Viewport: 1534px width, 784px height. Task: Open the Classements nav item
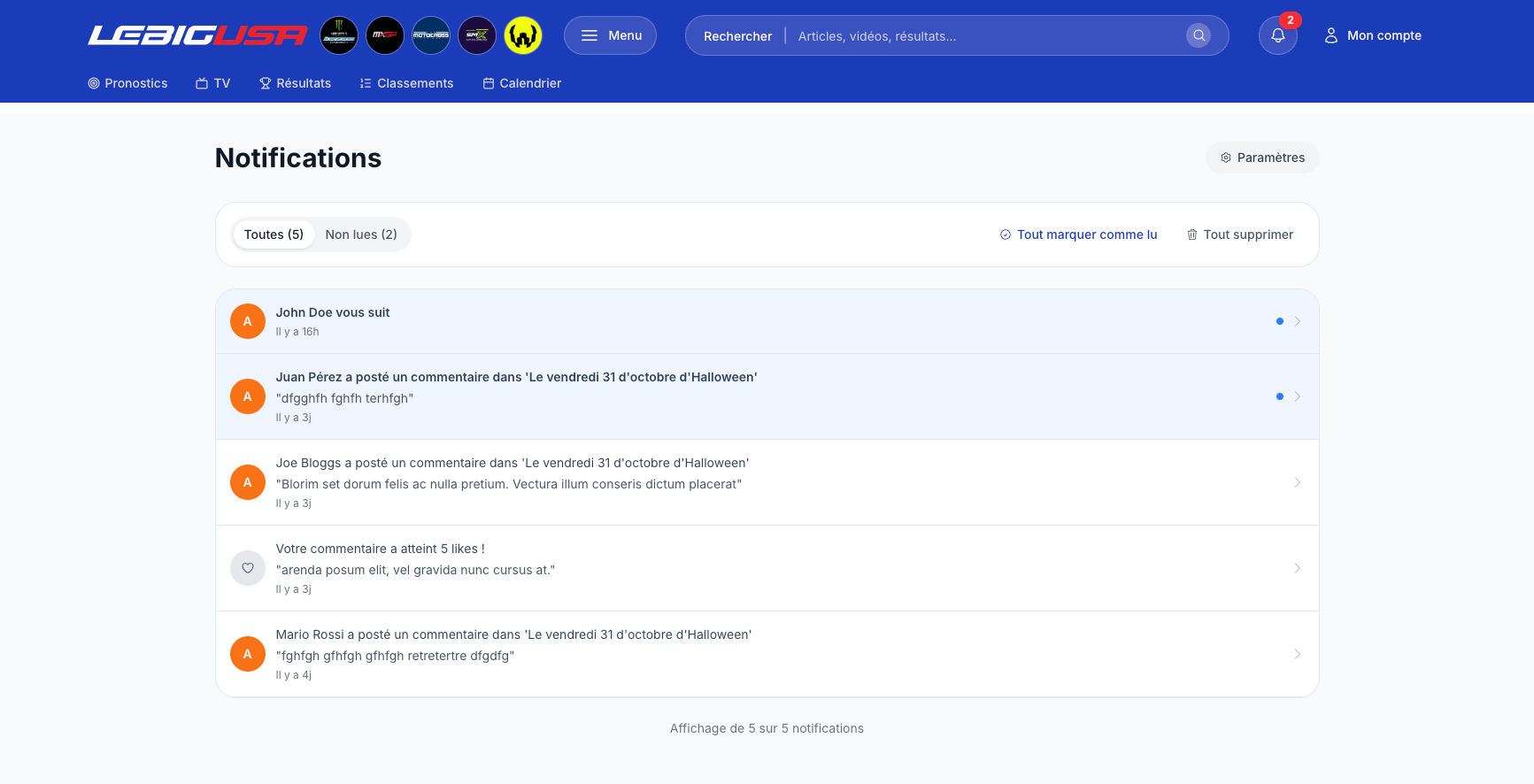click(x=406, y=83)
